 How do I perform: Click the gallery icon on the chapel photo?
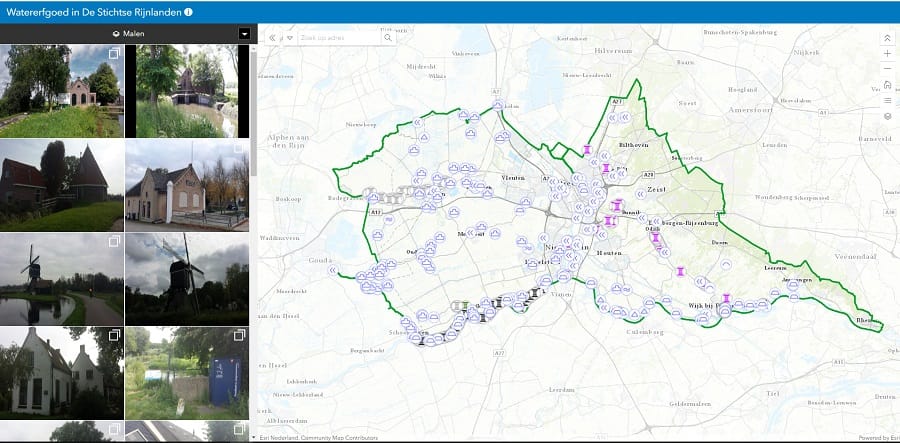(x=114, y=53)
